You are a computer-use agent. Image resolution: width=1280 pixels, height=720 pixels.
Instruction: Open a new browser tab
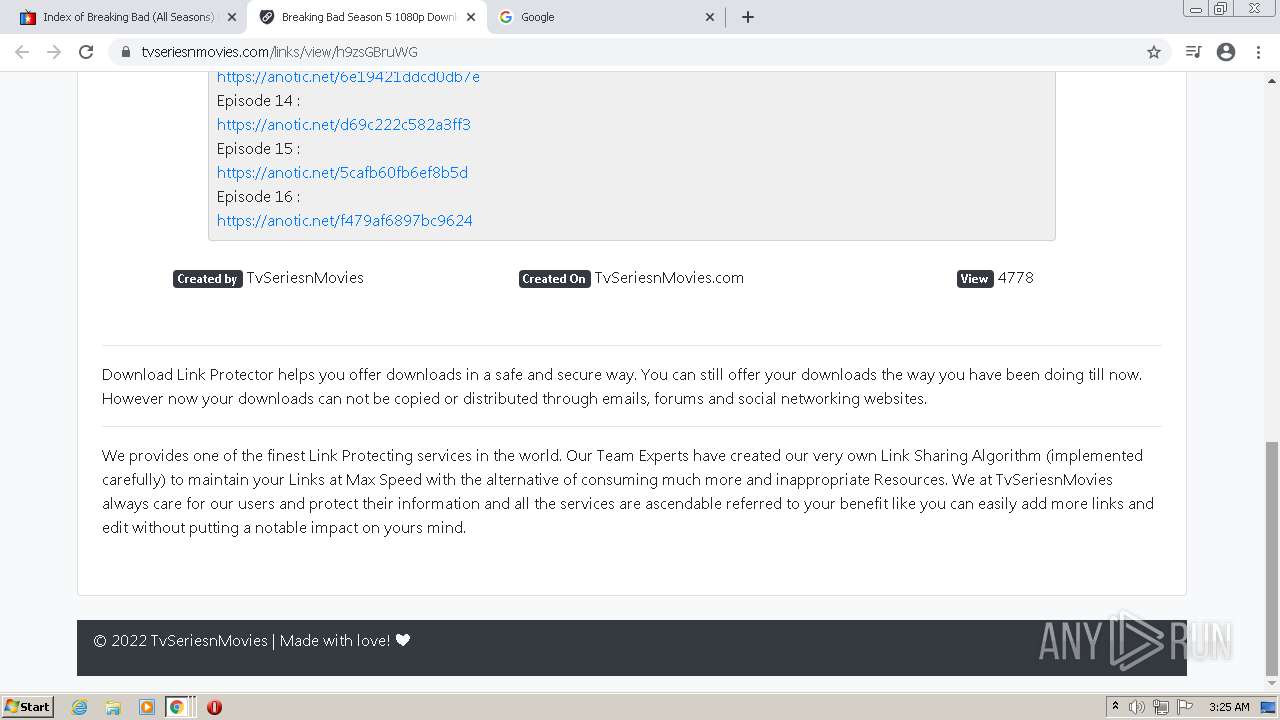(748, 17)
